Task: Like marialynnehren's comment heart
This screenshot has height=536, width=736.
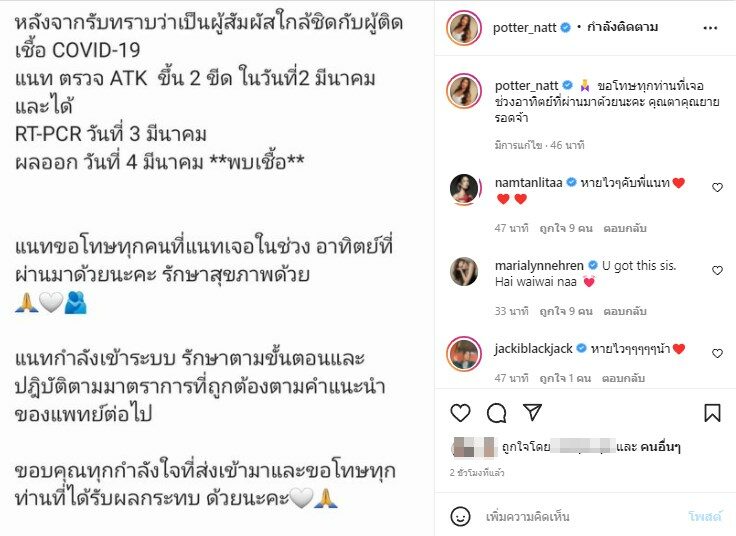Action: 717,270
